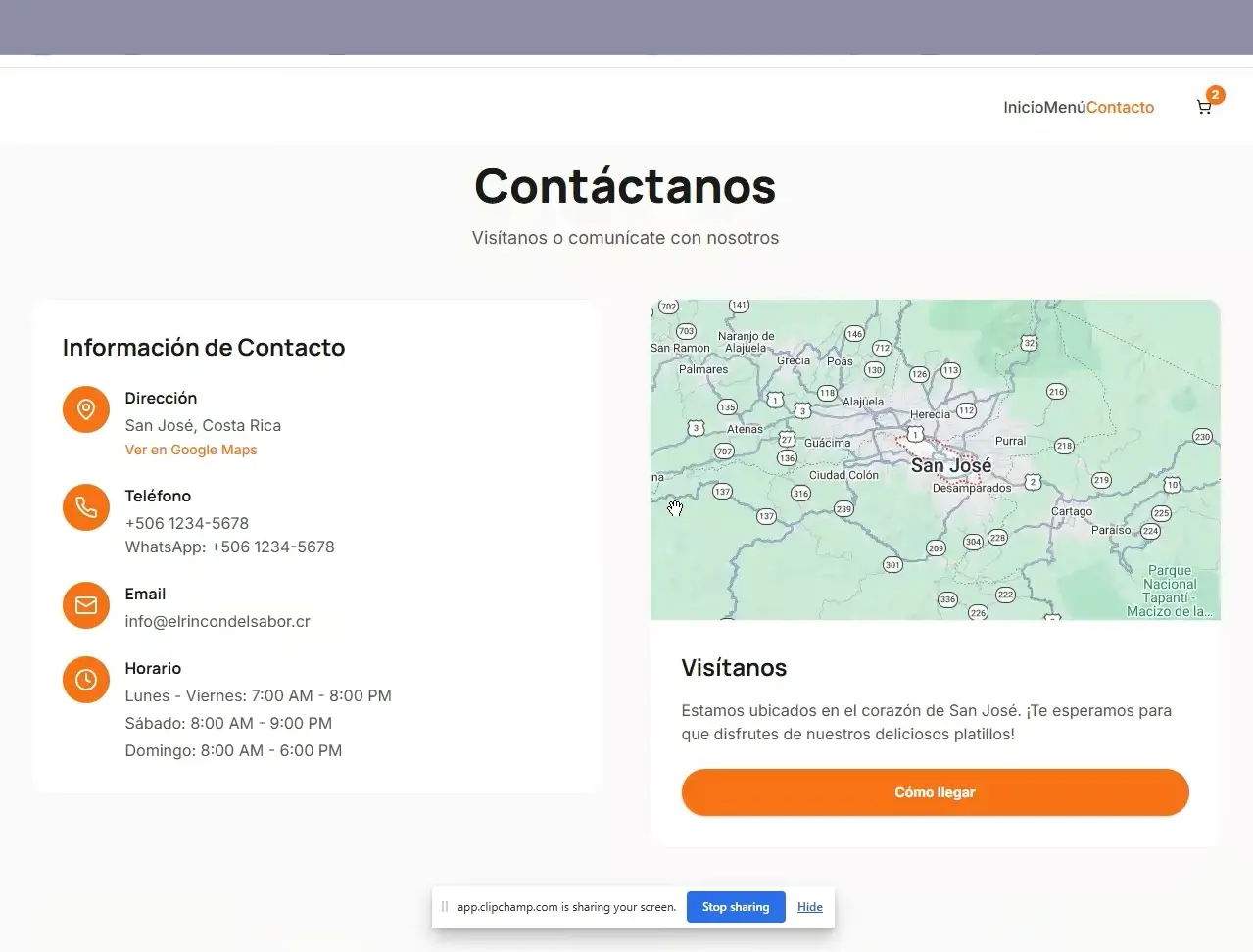Click Cartago on the map
Screen dimensions: 1253x952
pos(1071,511)
